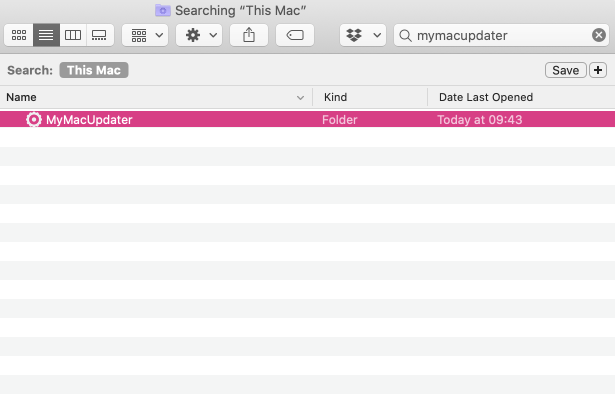Switch to list view
615x407 pixels.
tap(46, 35)
